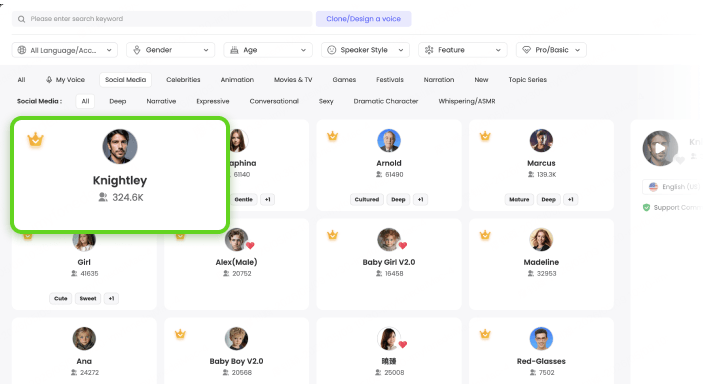Click the My Voice microphone icon

tap(49, 79)
